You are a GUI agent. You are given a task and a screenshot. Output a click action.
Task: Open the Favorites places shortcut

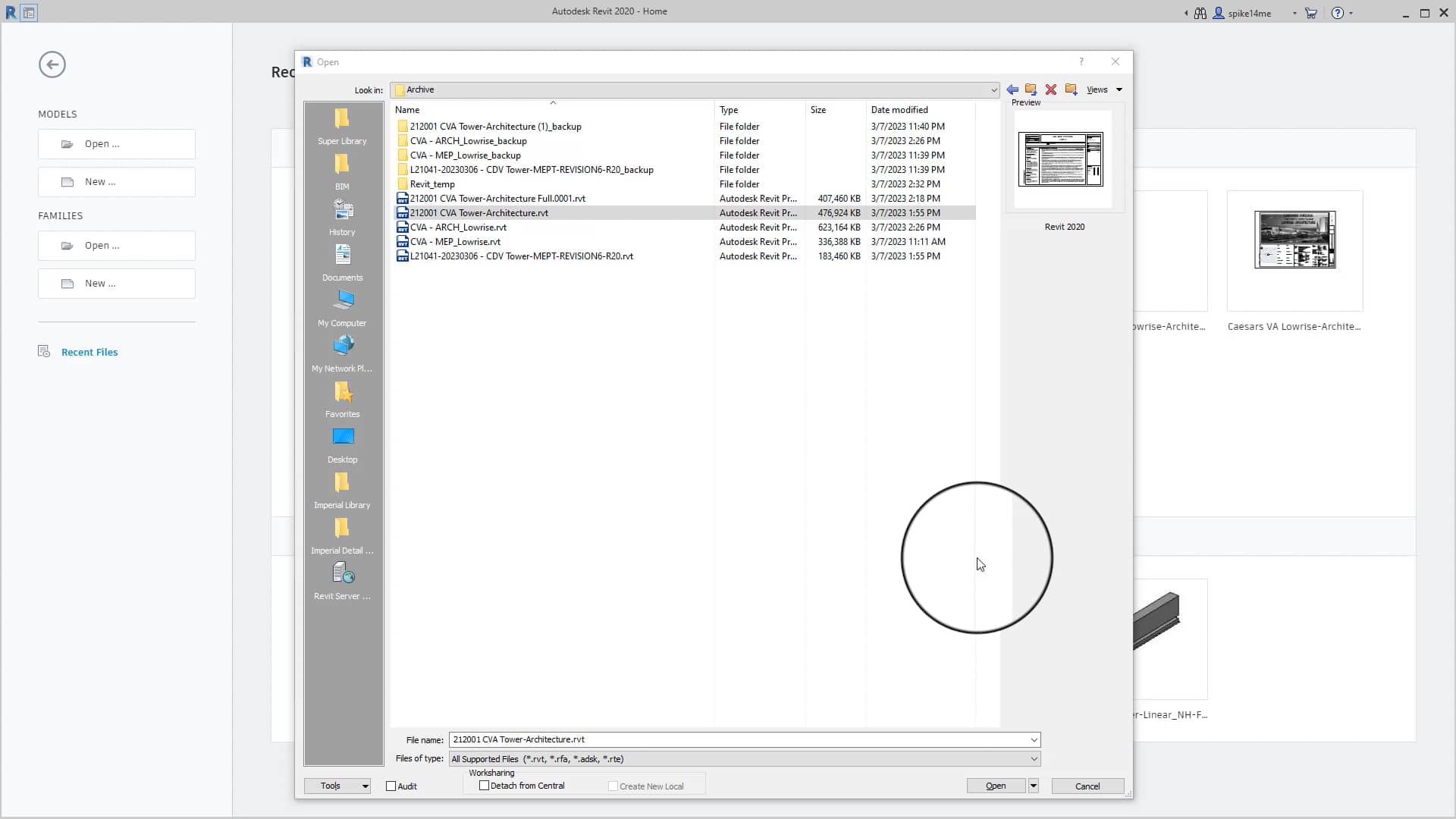pyautogui.click(x=342, y=399)
